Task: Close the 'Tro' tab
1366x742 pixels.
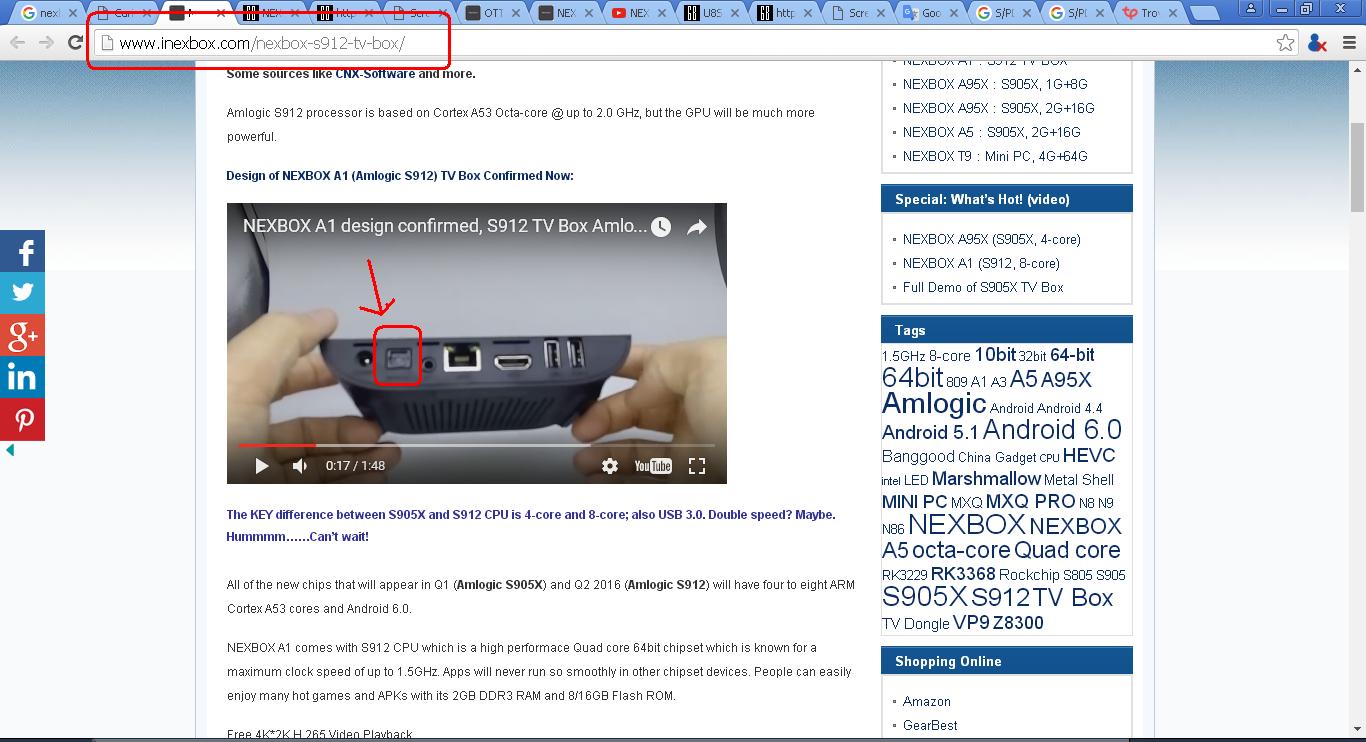Action: click(1174, 13)
